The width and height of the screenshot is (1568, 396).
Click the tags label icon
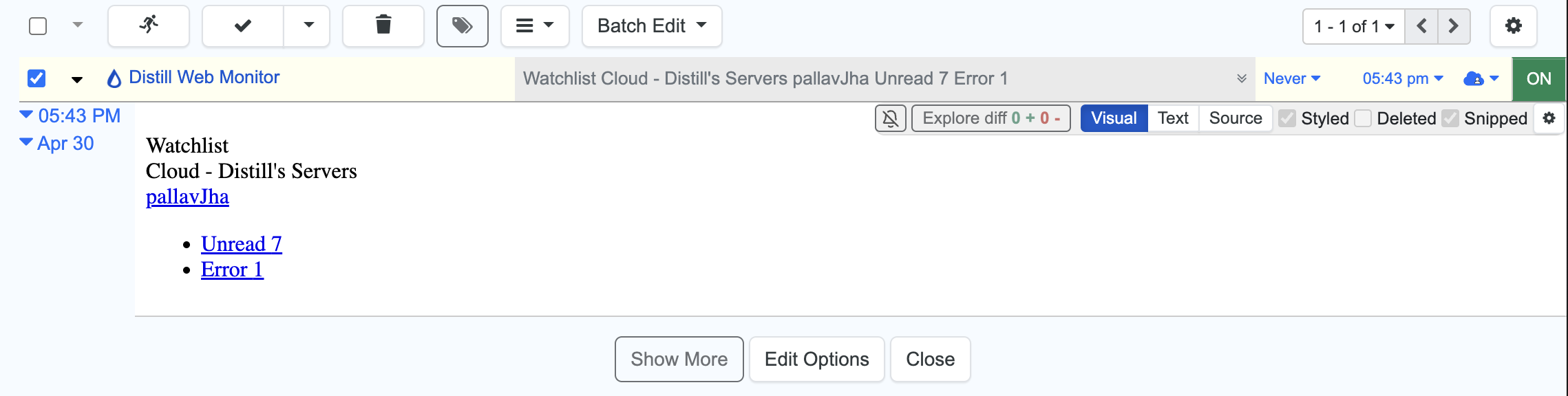click(462, 26)
